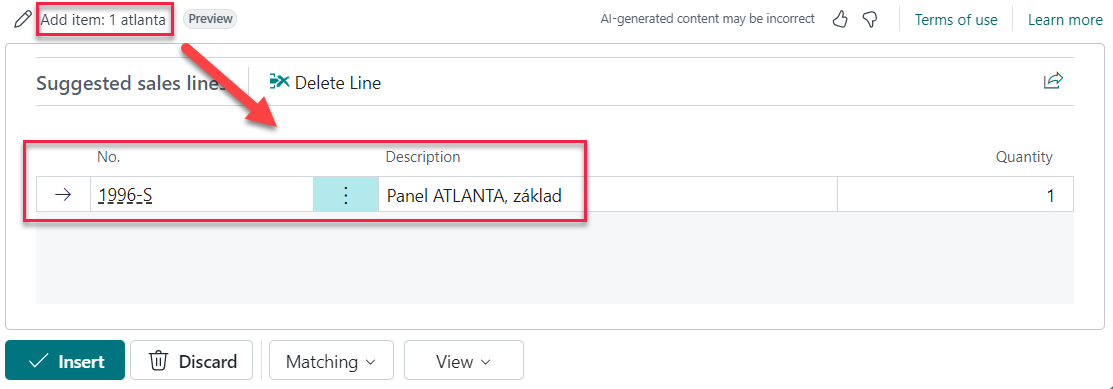The height and width of the screenshot is (389, 1113).
Task: Click the Delete Line icon
Action: point(279,82)
